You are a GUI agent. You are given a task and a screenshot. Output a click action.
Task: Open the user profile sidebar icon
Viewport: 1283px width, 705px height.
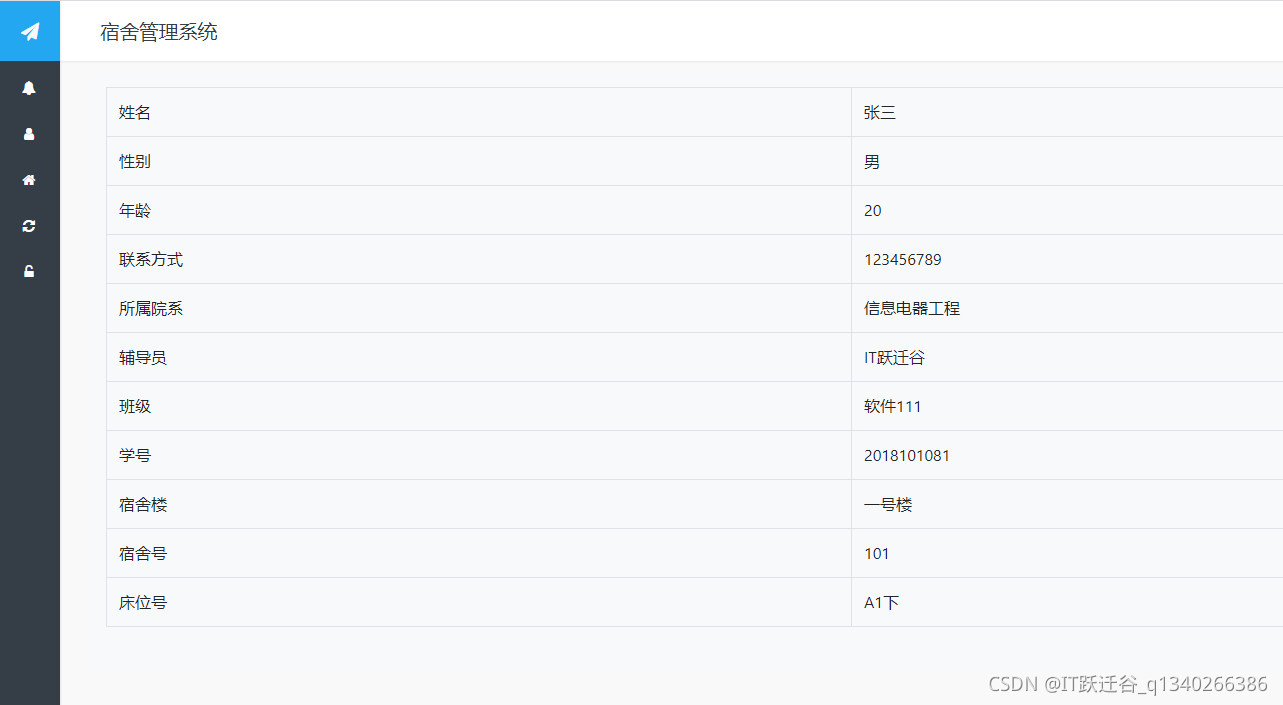29,134
